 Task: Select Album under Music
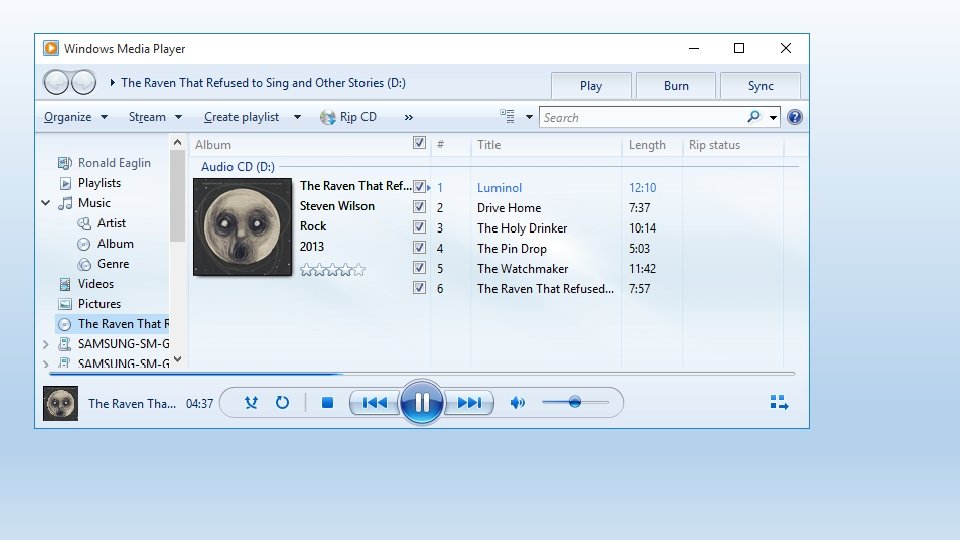(105, 244)
